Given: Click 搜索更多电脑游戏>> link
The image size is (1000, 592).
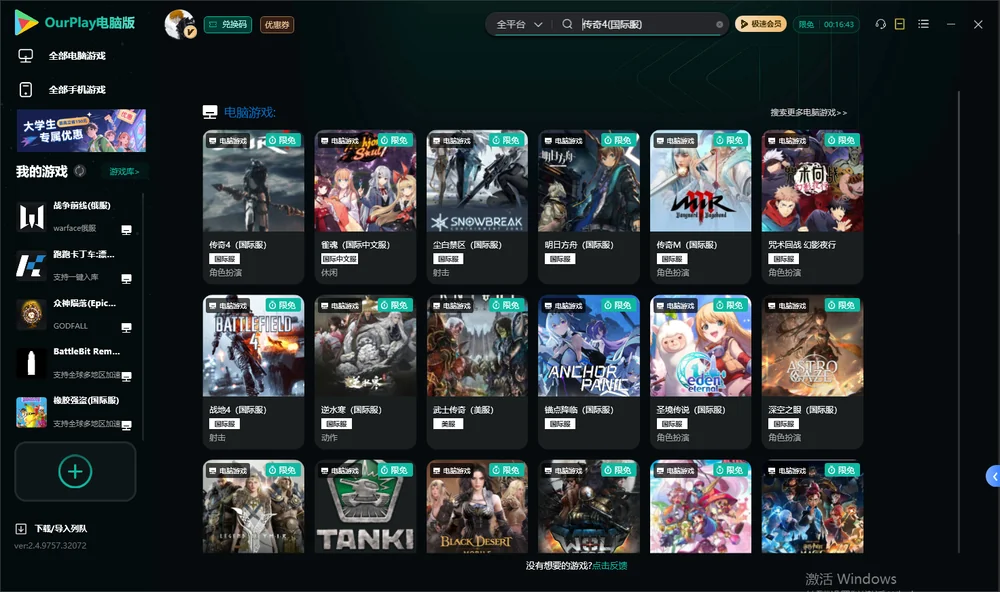Looking at the screenshot, I should (809, 113).
